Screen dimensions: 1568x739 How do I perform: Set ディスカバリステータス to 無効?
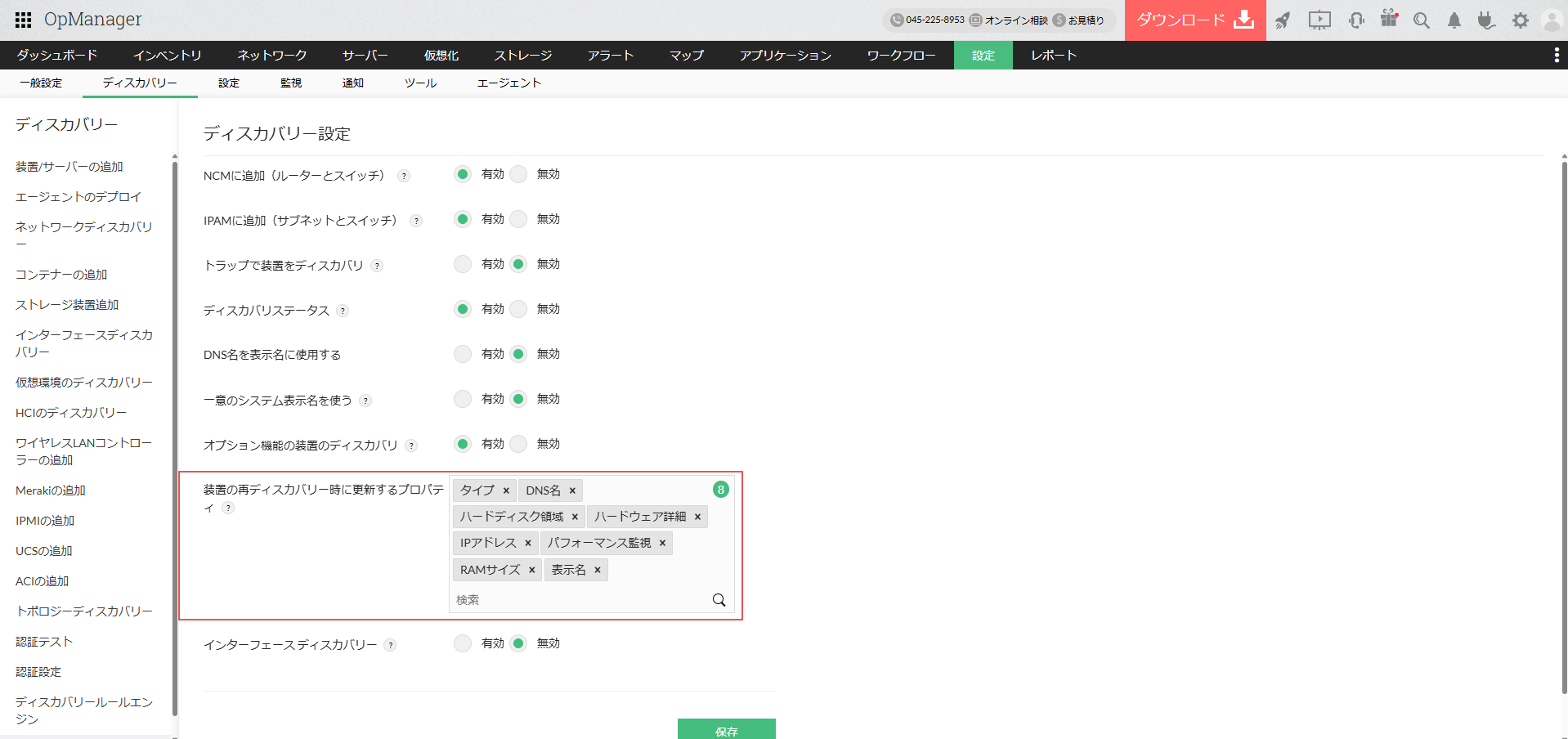[x=518, y=309]
